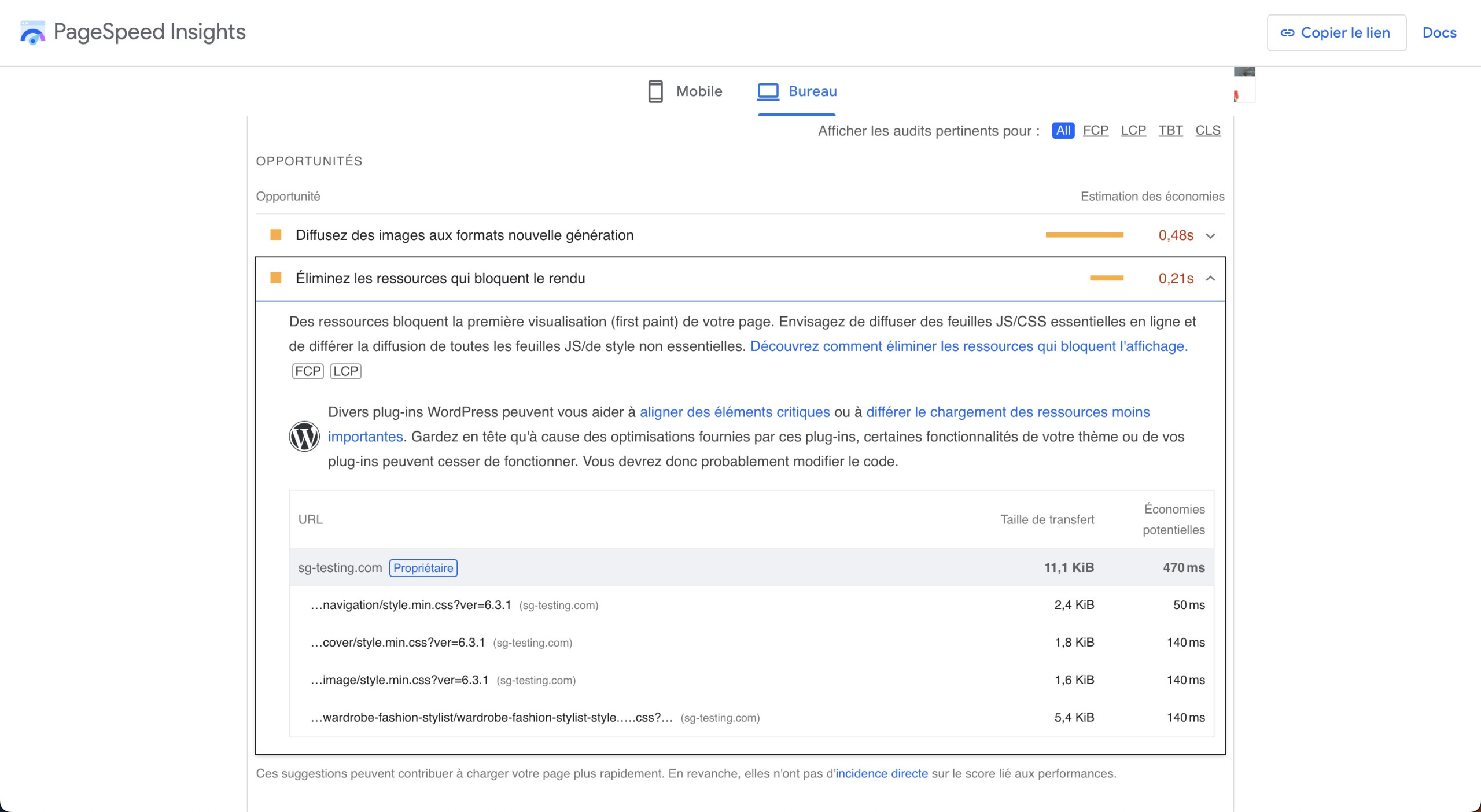This screenshot has width=1481, height=812.
Task: Filter audits by CLS
Action: [1208, 131]
